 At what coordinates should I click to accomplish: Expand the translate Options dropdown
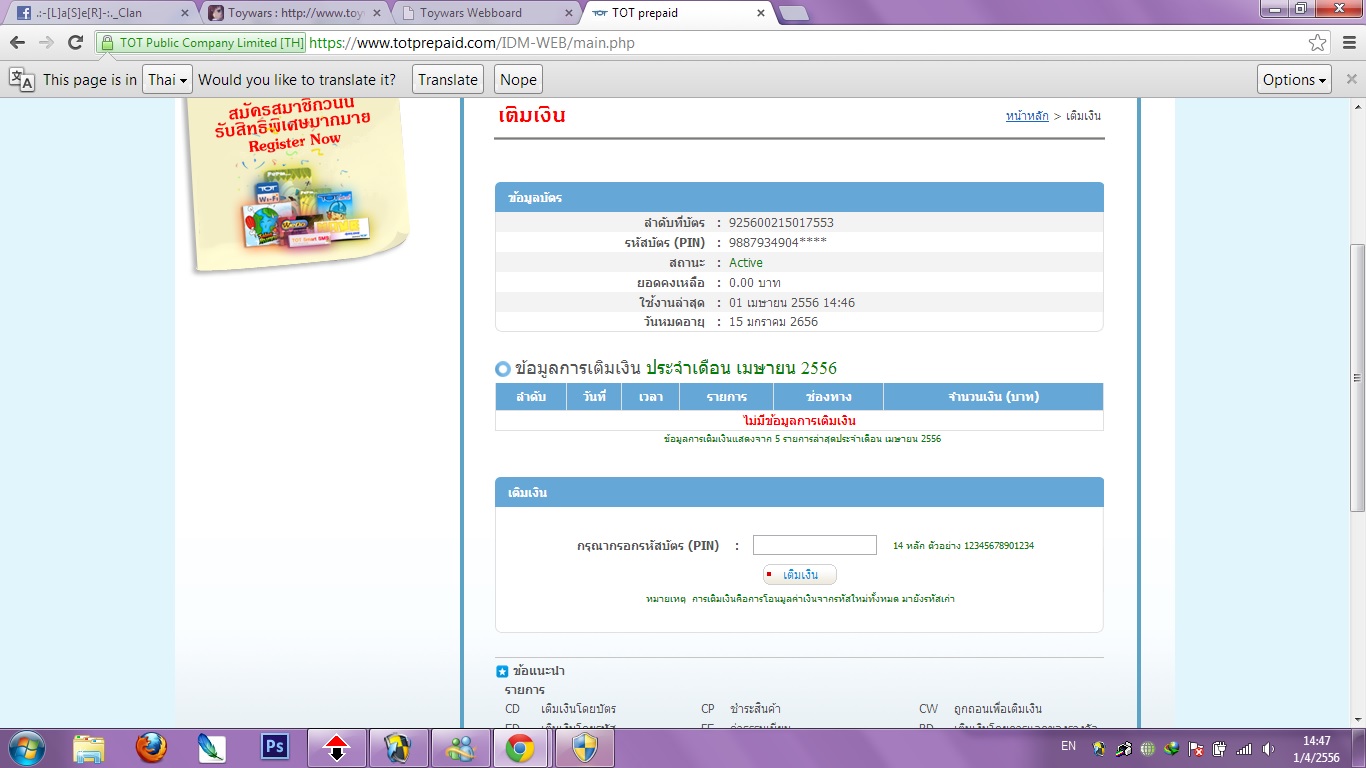click(1295, 80)
